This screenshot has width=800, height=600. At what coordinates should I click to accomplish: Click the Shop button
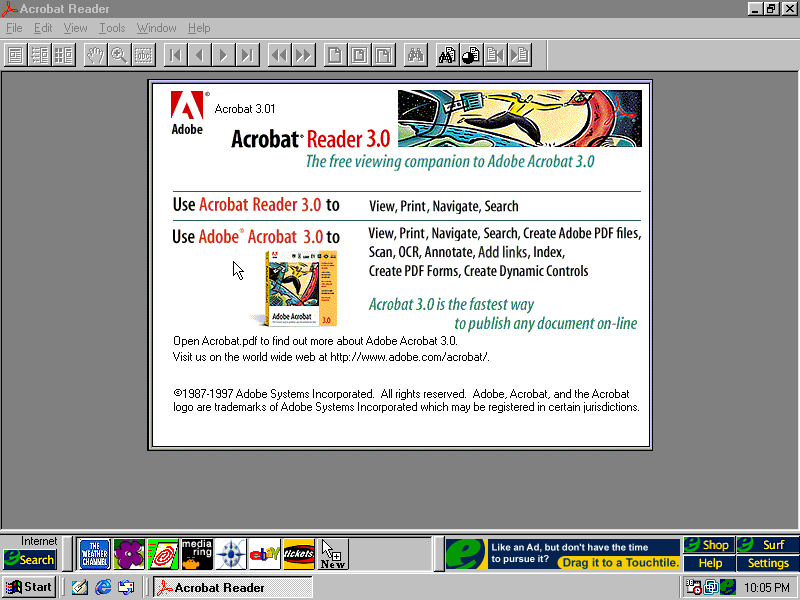click(x=708, y=545)
